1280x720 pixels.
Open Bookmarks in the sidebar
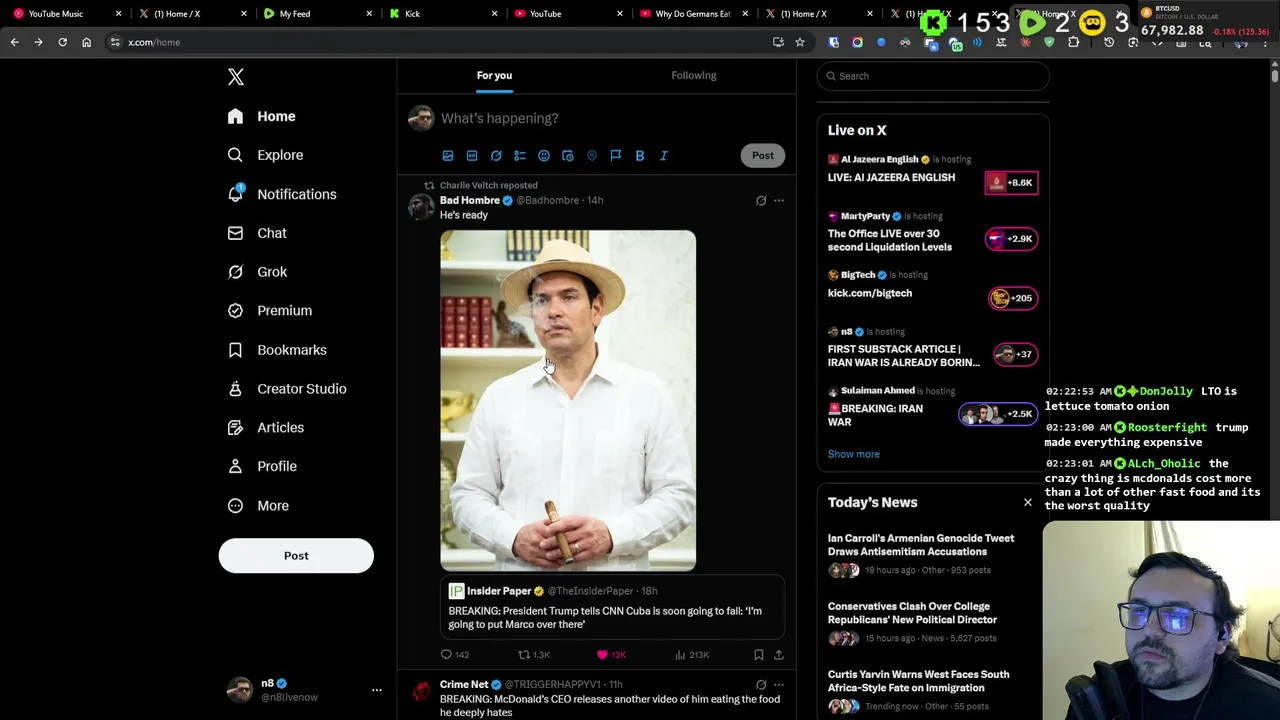click(x=277, y=350)
